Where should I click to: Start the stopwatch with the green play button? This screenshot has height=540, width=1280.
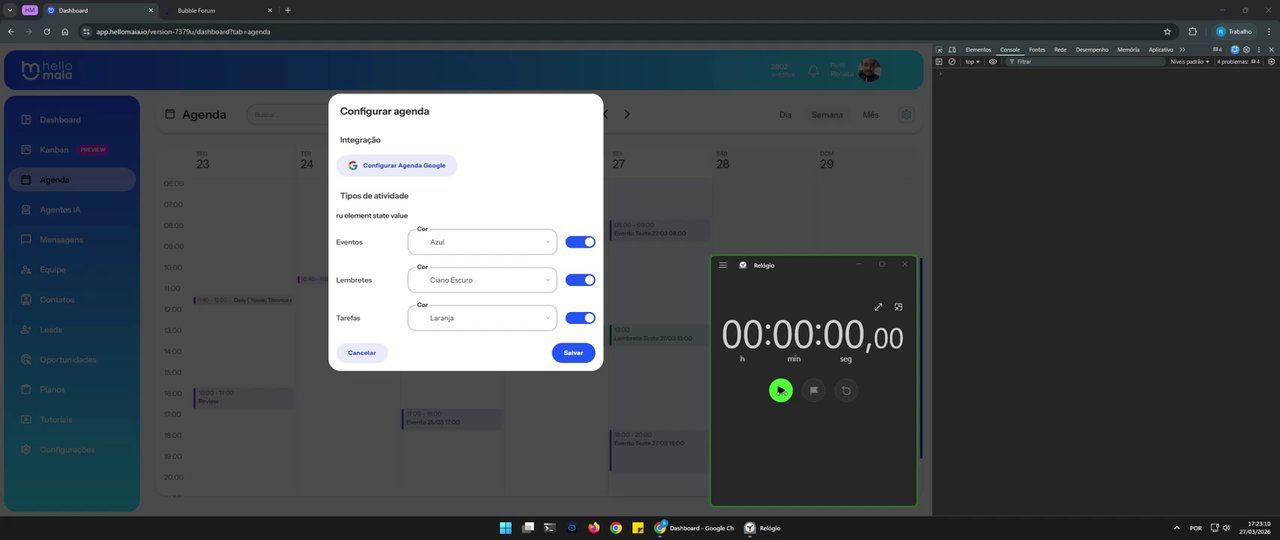point(781,390)
